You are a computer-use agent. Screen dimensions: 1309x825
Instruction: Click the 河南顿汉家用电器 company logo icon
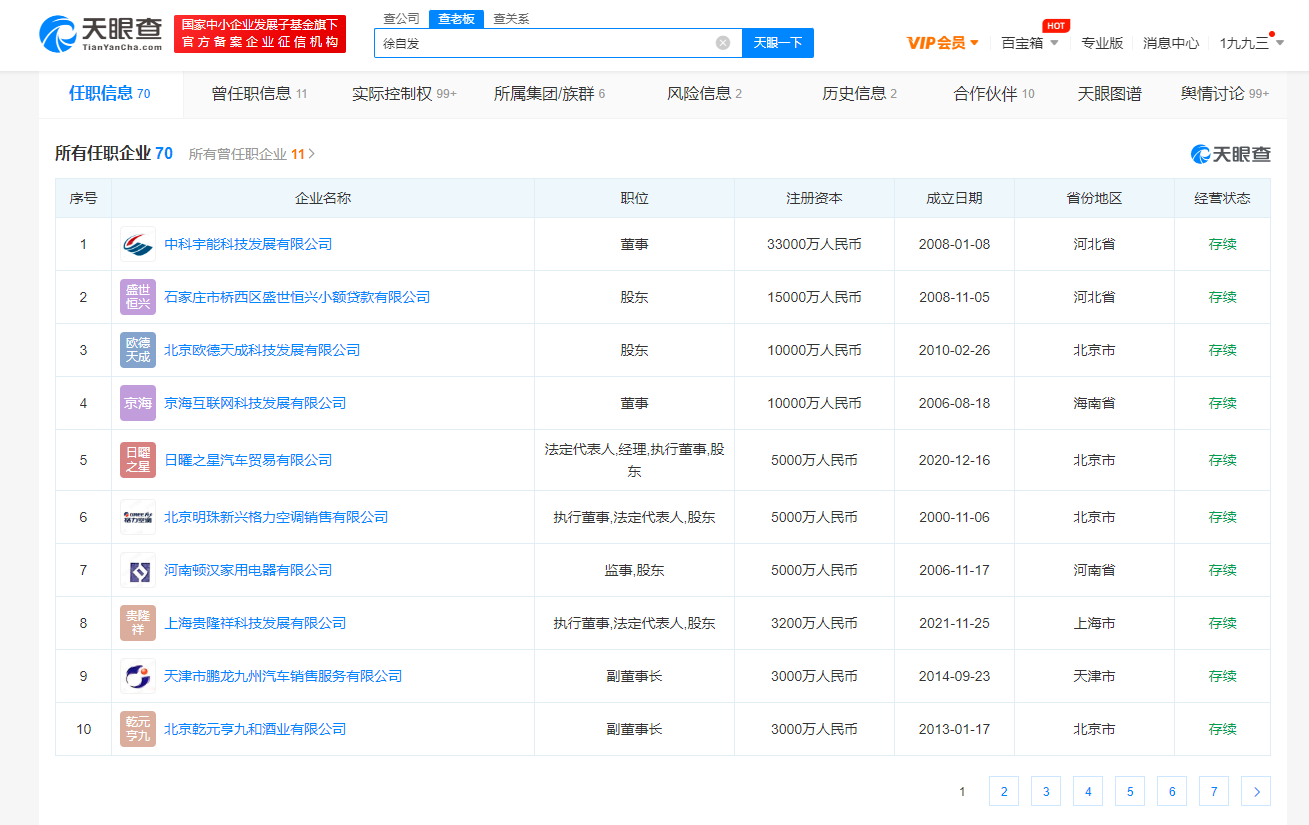[x=138, y=570]
